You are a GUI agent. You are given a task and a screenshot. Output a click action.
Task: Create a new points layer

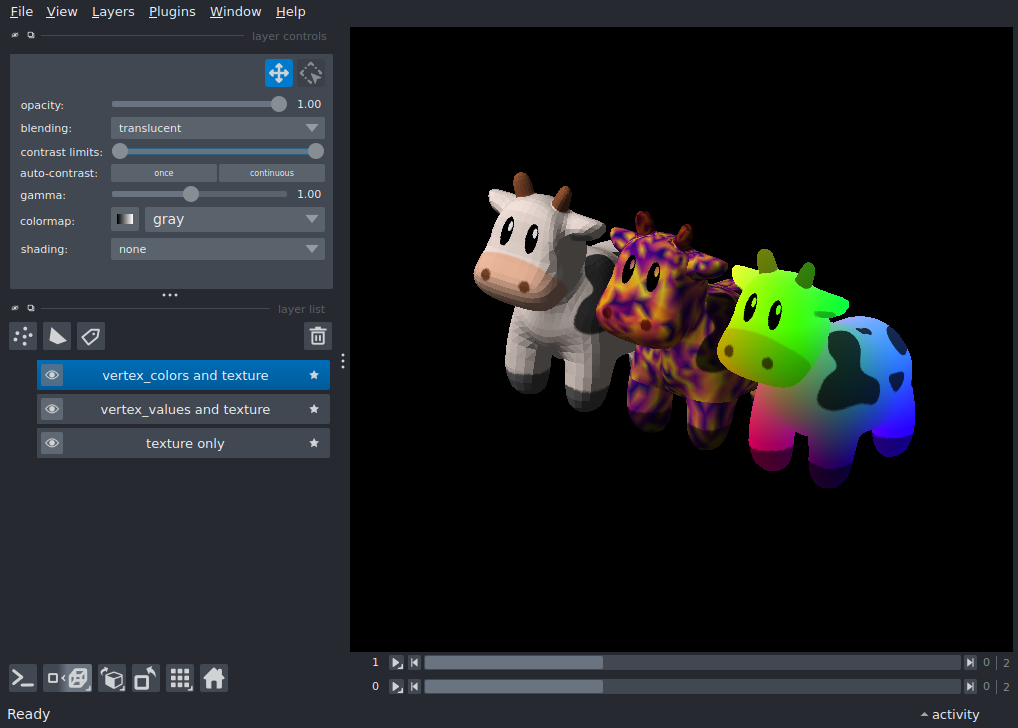pos(23,336)
